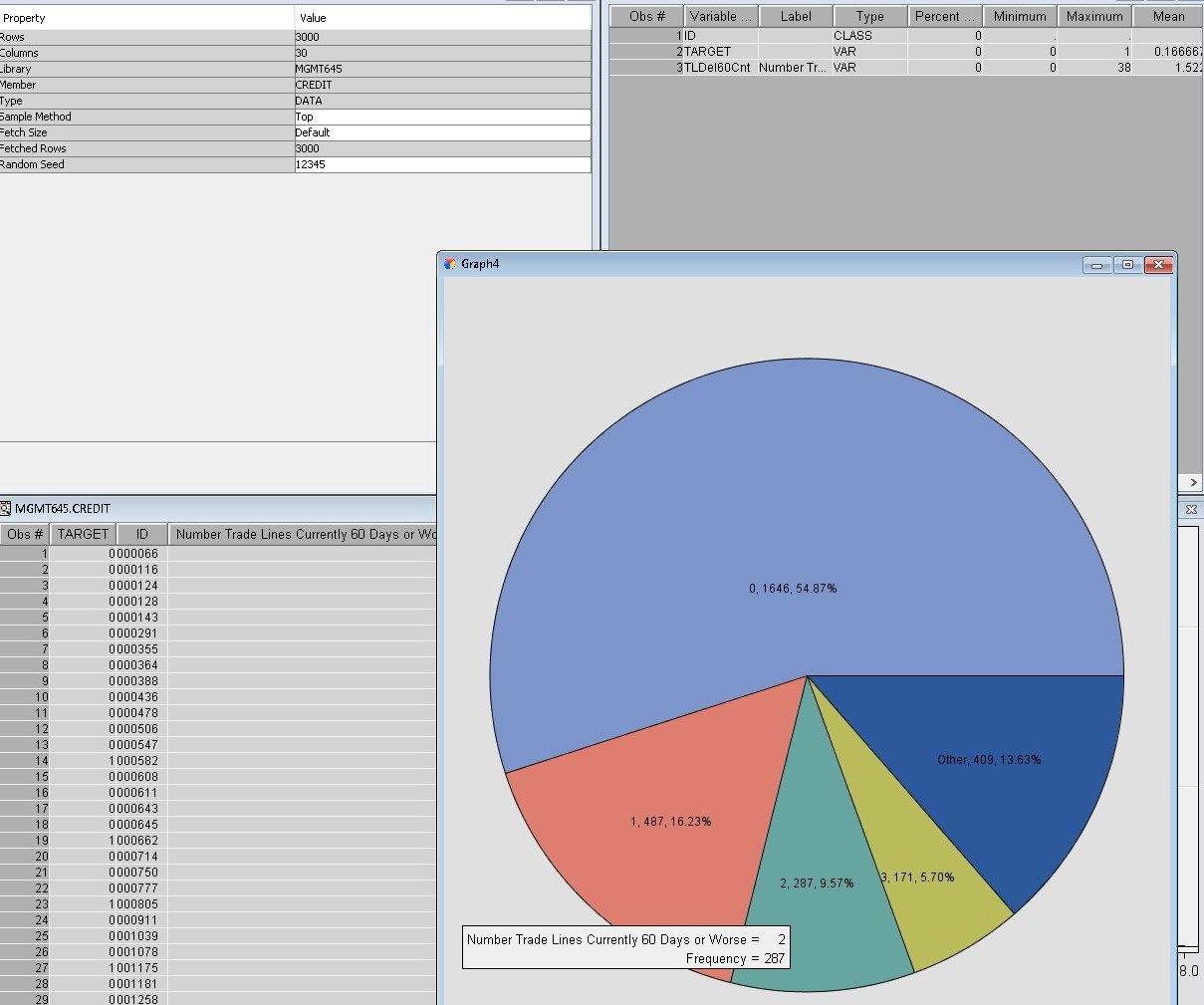Click row header 20 in CREDIT table

(25, 857)
